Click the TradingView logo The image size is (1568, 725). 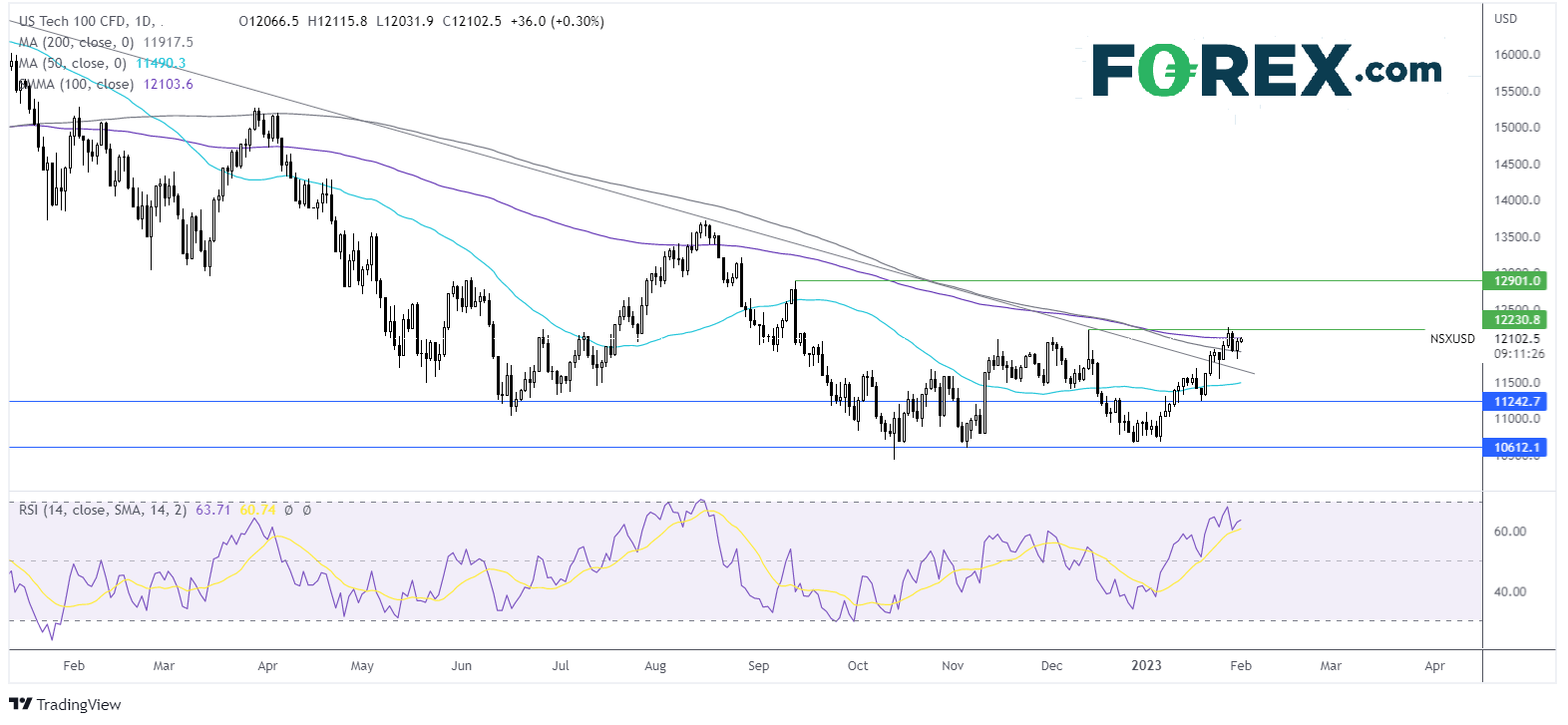66,704
